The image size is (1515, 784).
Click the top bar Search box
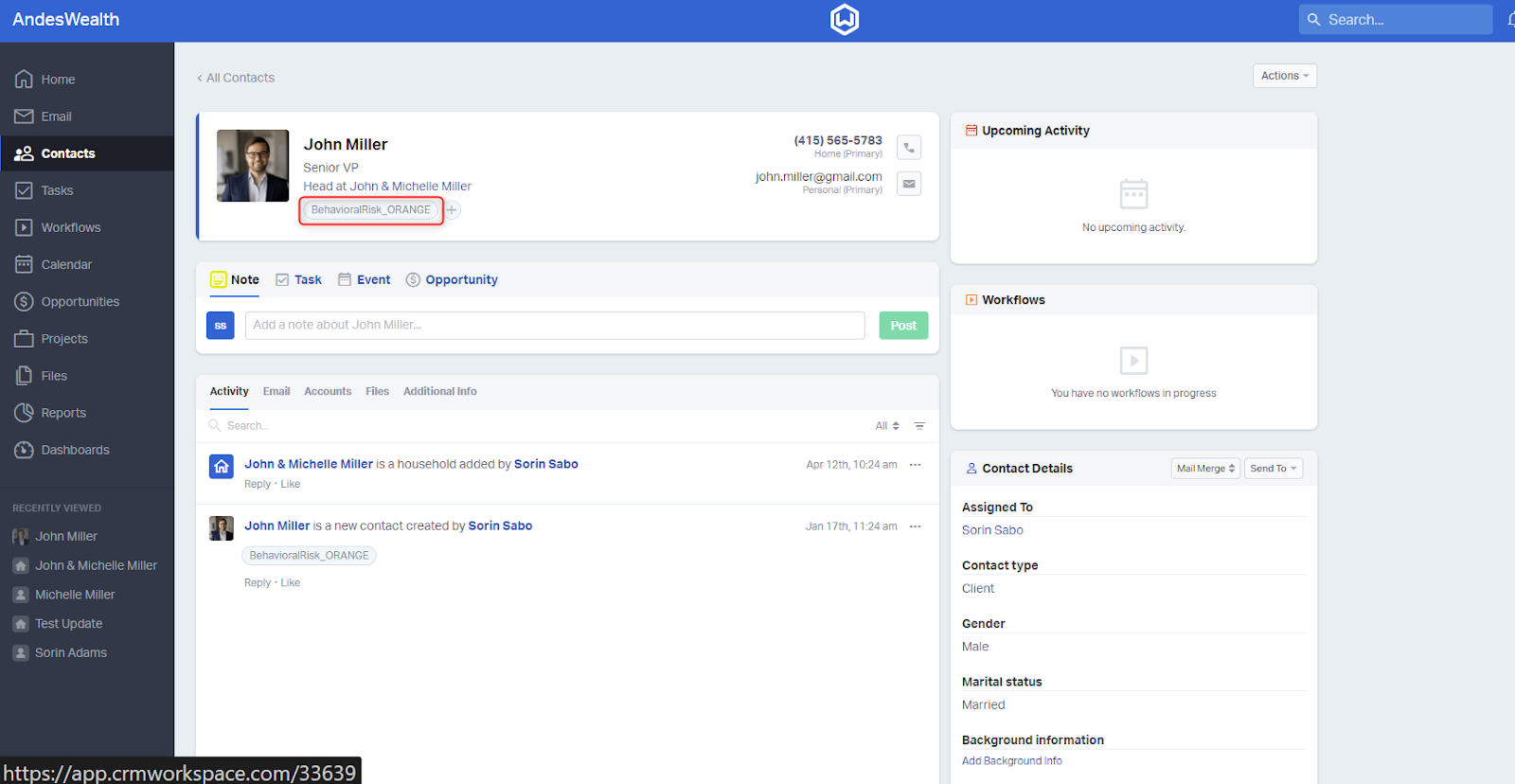(x=1396, y=19)
